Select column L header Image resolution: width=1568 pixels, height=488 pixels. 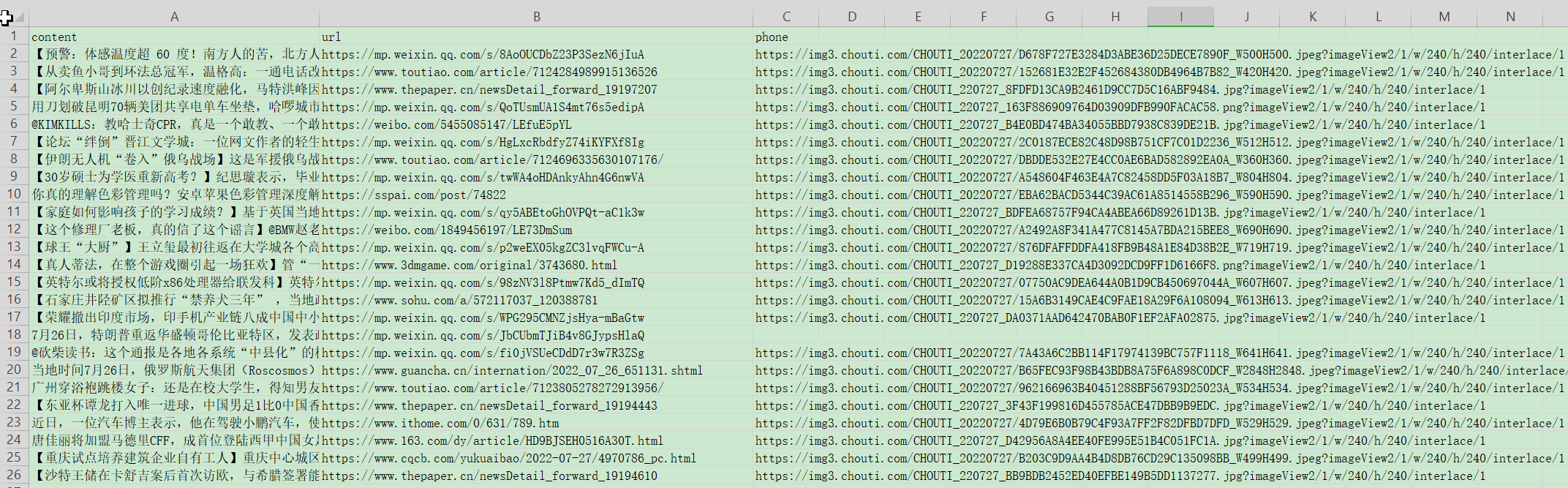[x=1379, y=16]
